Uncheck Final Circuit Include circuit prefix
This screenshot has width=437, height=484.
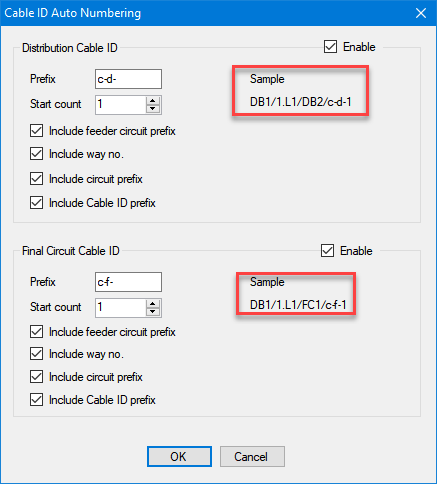pyautogui.click(x=36, y=377)
